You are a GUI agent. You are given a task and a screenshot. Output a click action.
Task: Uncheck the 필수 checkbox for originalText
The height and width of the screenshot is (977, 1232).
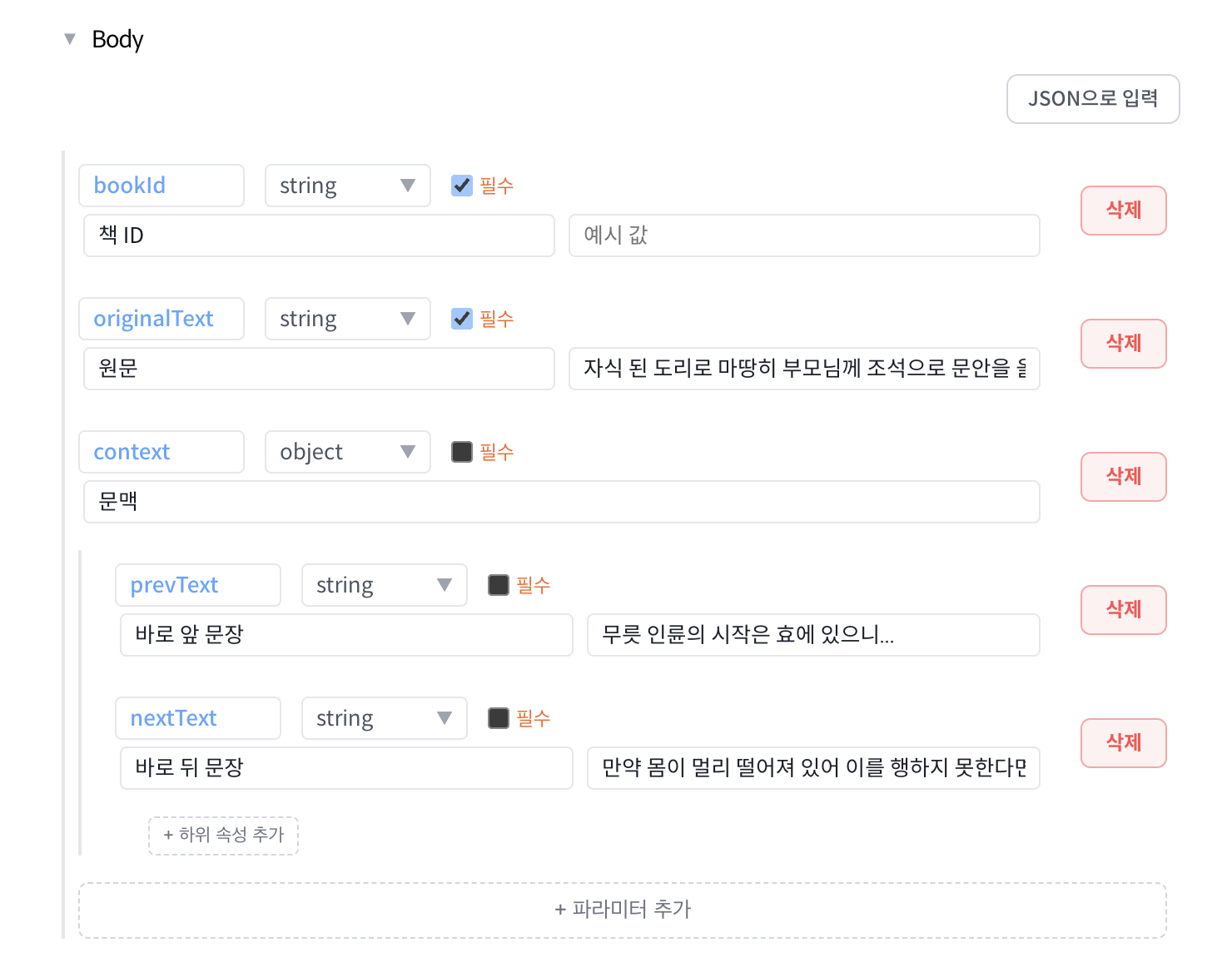point(462,319)
